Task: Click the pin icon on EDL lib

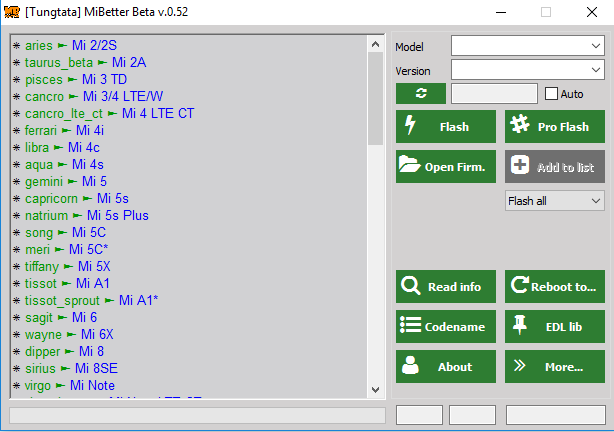Action: (520, 325)
